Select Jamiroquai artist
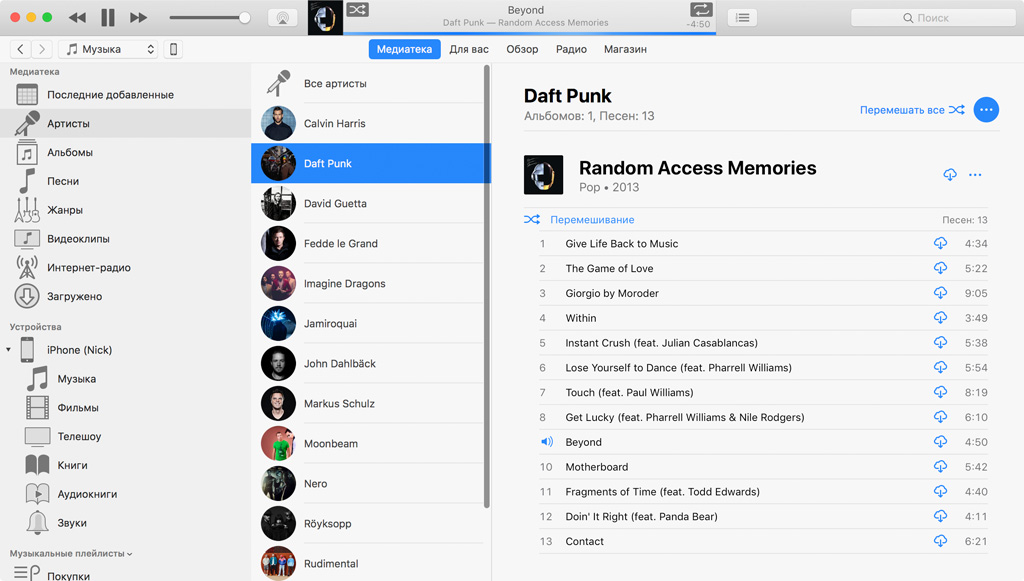 (x=368, y=323)
